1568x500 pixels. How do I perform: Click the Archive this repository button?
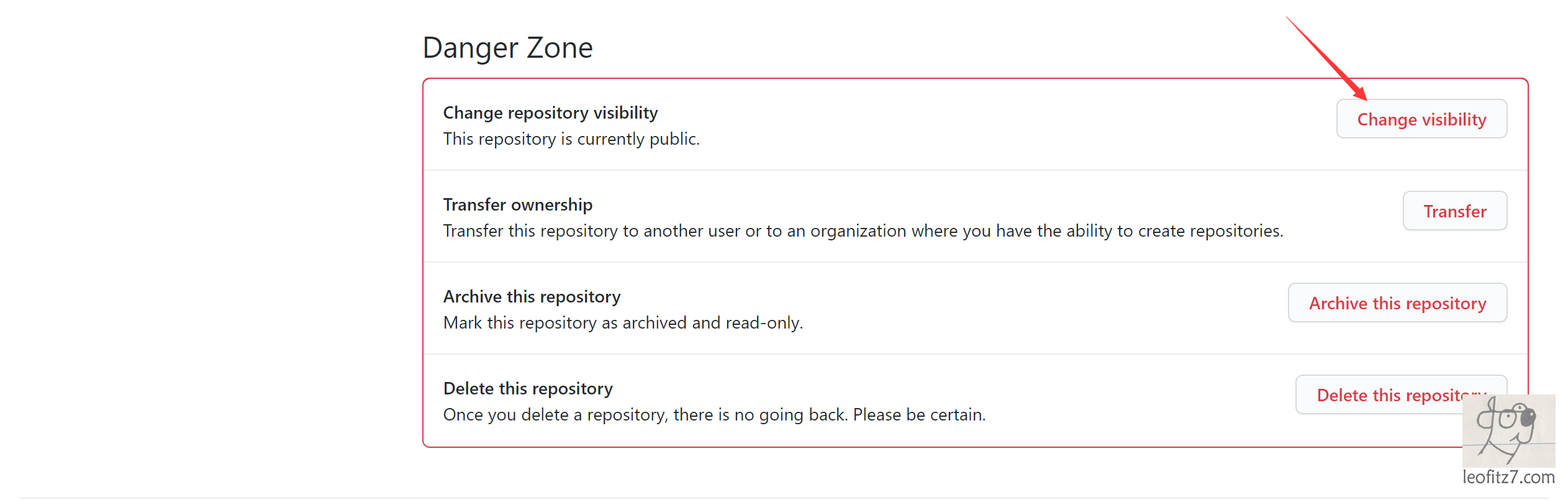tap(1397, 303)
